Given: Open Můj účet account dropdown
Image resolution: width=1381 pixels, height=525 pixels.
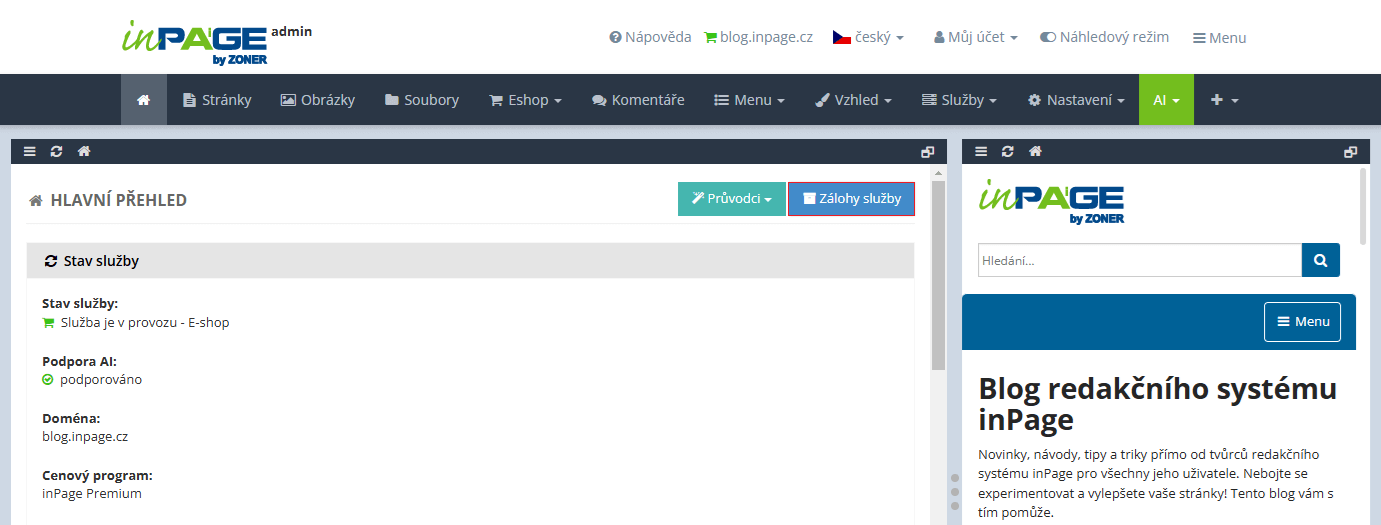Looking at the screenshot, I should tap(976, 37).
